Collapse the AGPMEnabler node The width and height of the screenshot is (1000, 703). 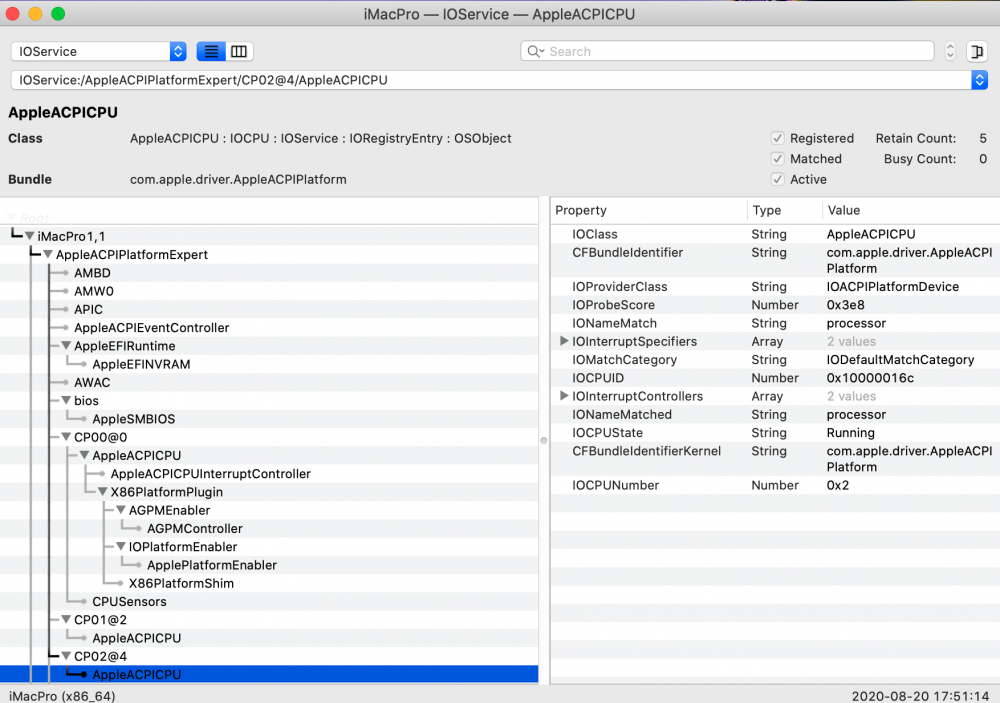(121, 510)
